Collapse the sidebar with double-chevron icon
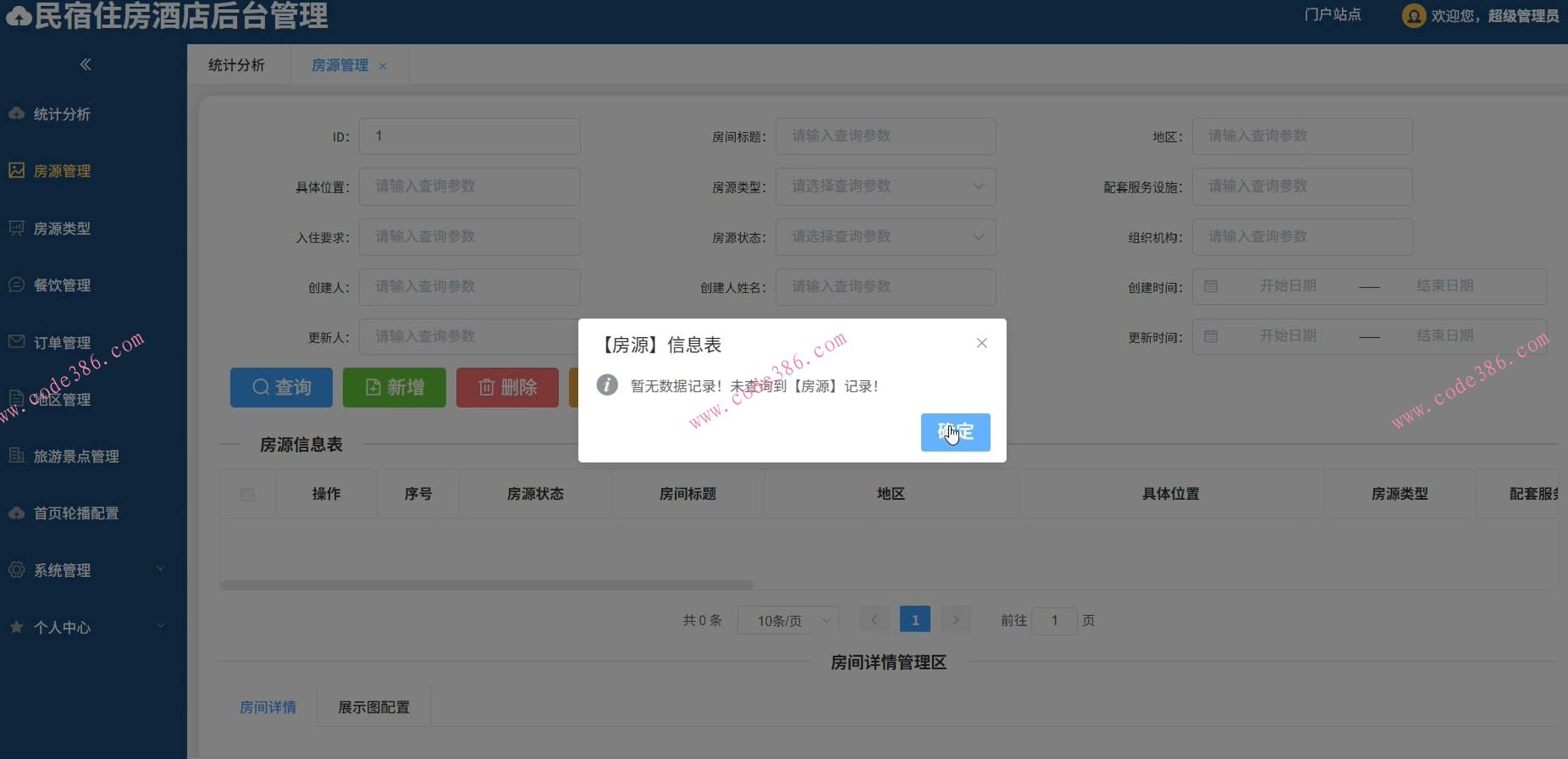The image size is (1568, 759). (x=86, y=64)
